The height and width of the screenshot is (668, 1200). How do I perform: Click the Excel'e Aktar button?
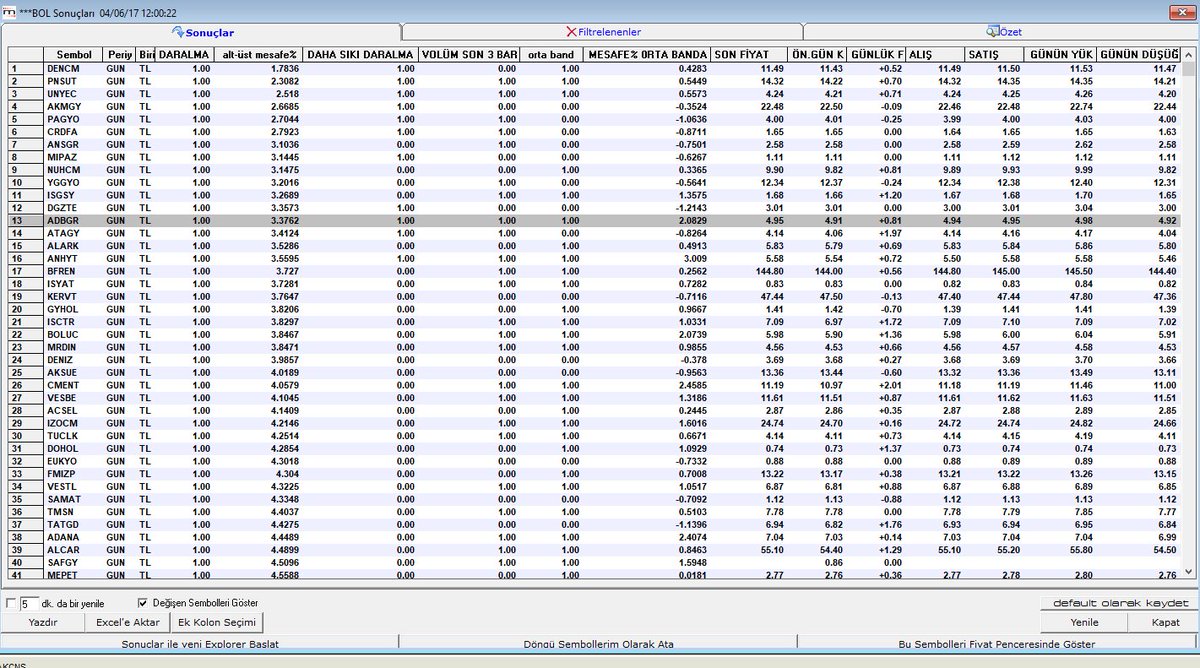point(128,622)
